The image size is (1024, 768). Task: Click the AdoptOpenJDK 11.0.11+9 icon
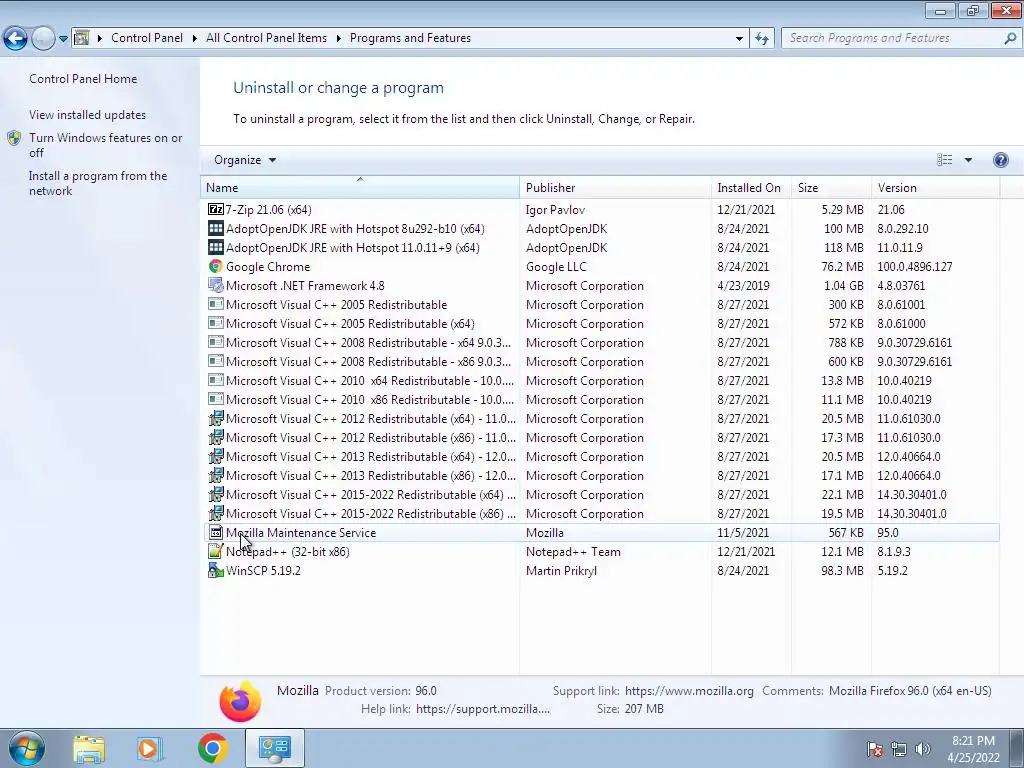click(x=216, y=248)
